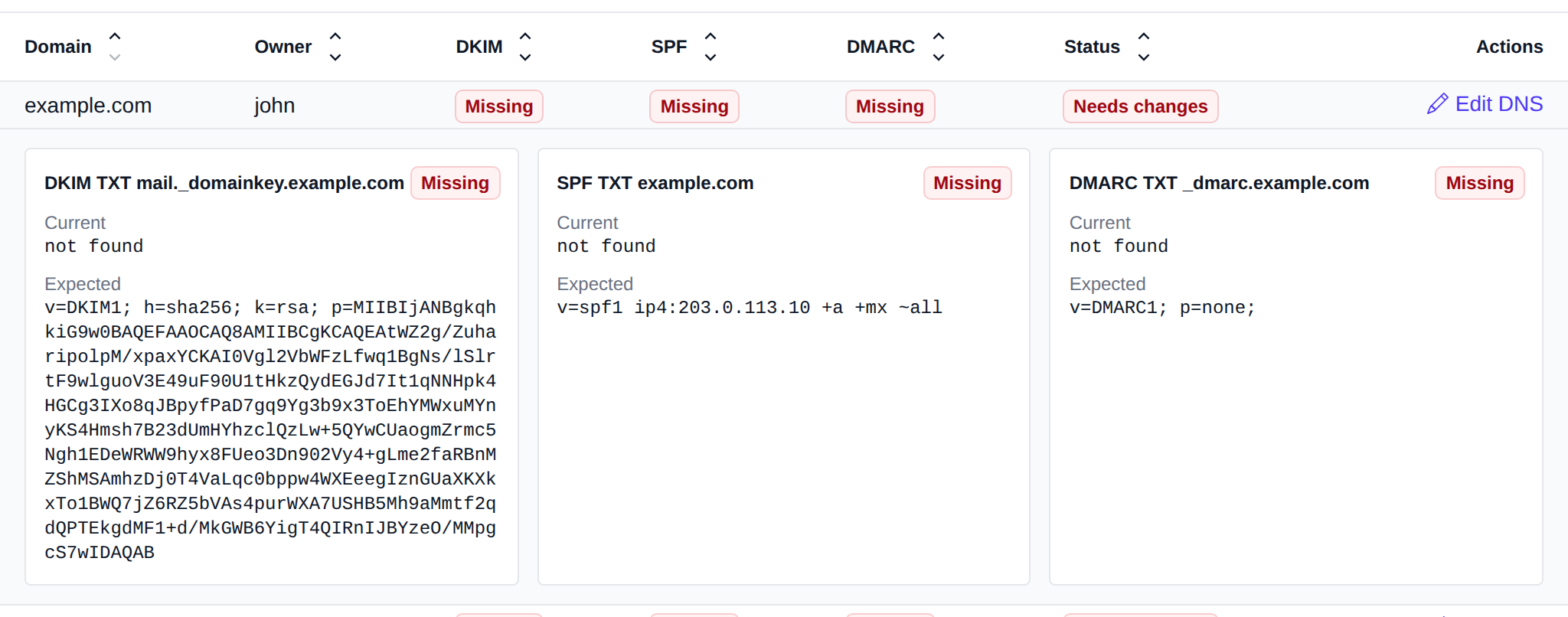This screenshot has width=1568, height=617.
Task: Click the Missing badge in the DMARC TXT card
Action: pyautogui.click(x=1480, y=183)
